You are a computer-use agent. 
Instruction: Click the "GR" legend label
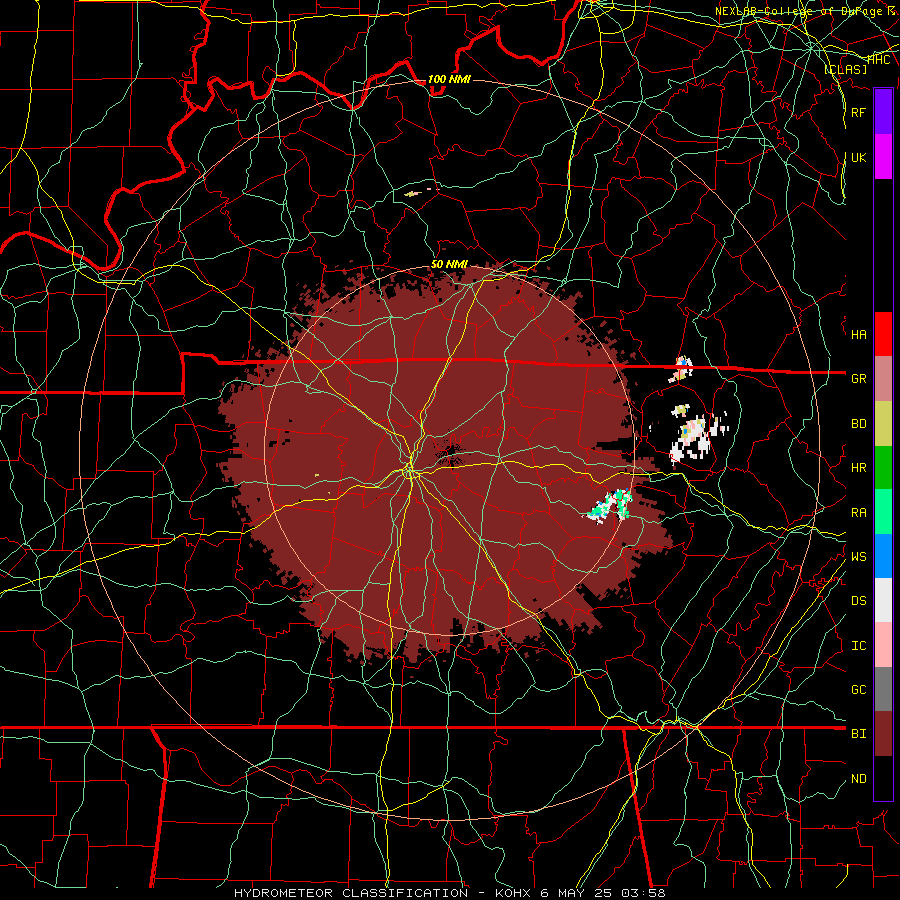click(x=858, y=379)
